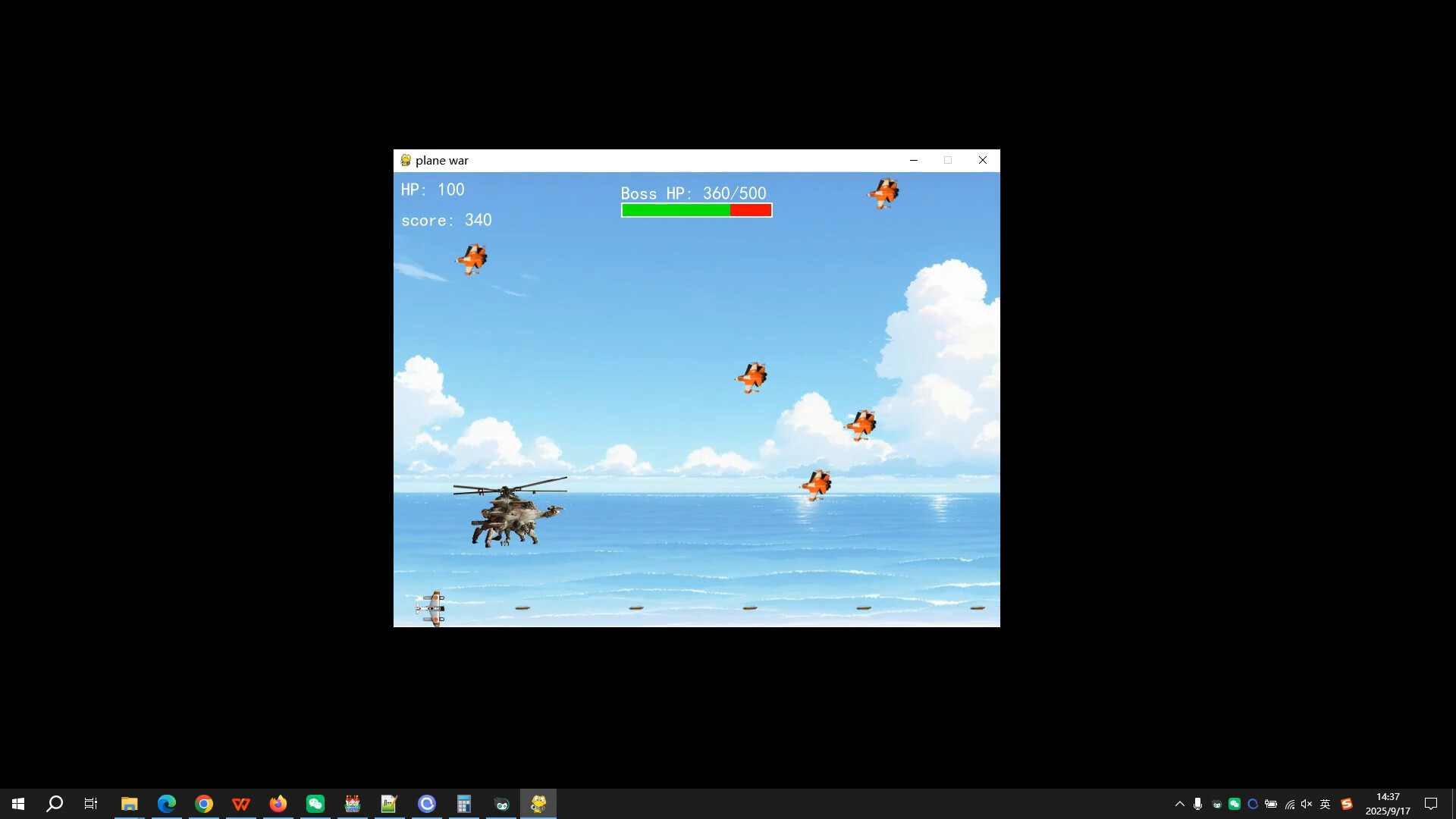The height and width of the screenshot is (819, 1456).
Task: Toggle the microphone icon in the tray
Action: pyautogui.click(x=1197, y=804)
